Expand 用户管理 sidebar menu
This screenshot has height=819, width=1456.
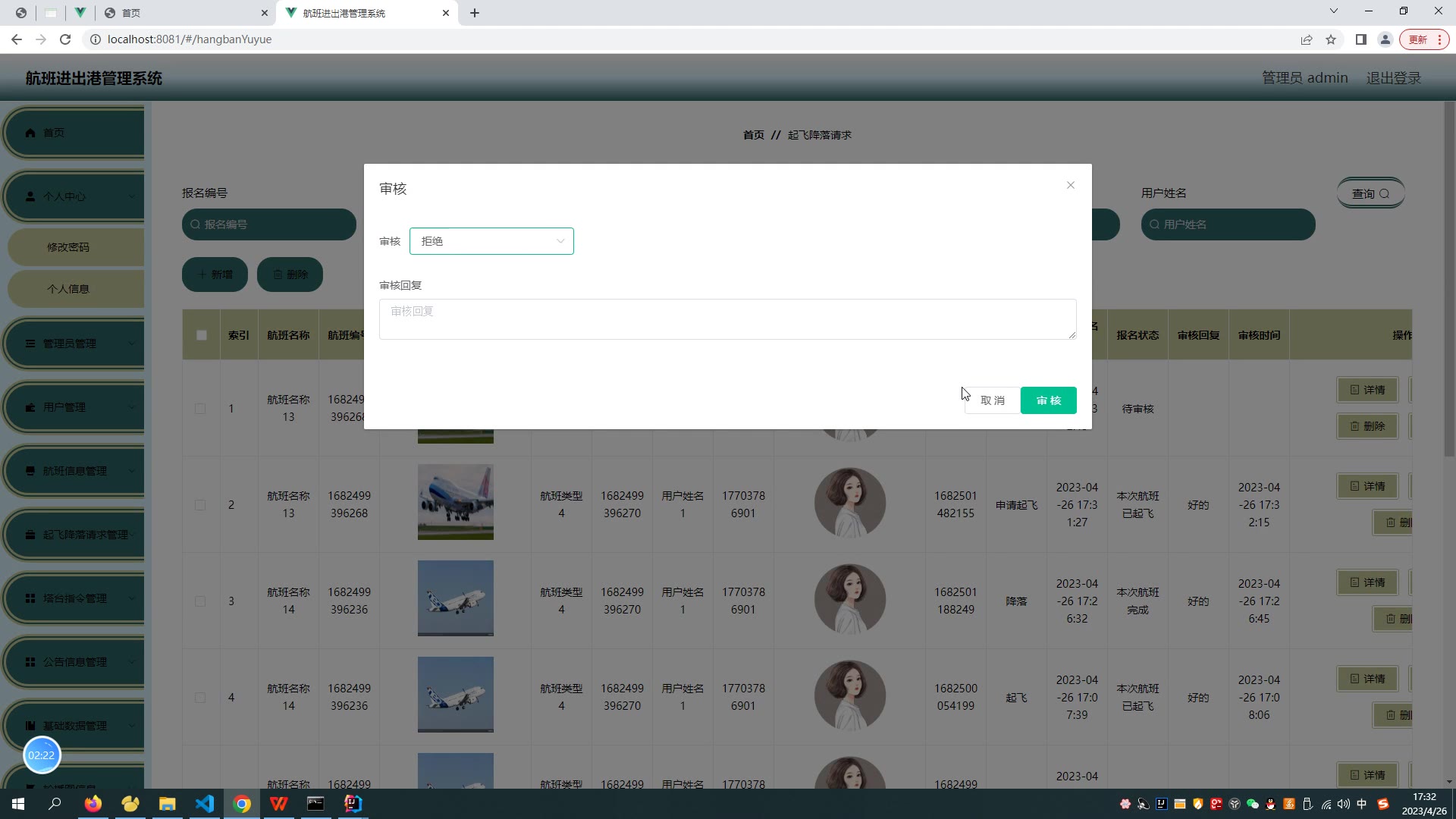(x=74, y=407)
